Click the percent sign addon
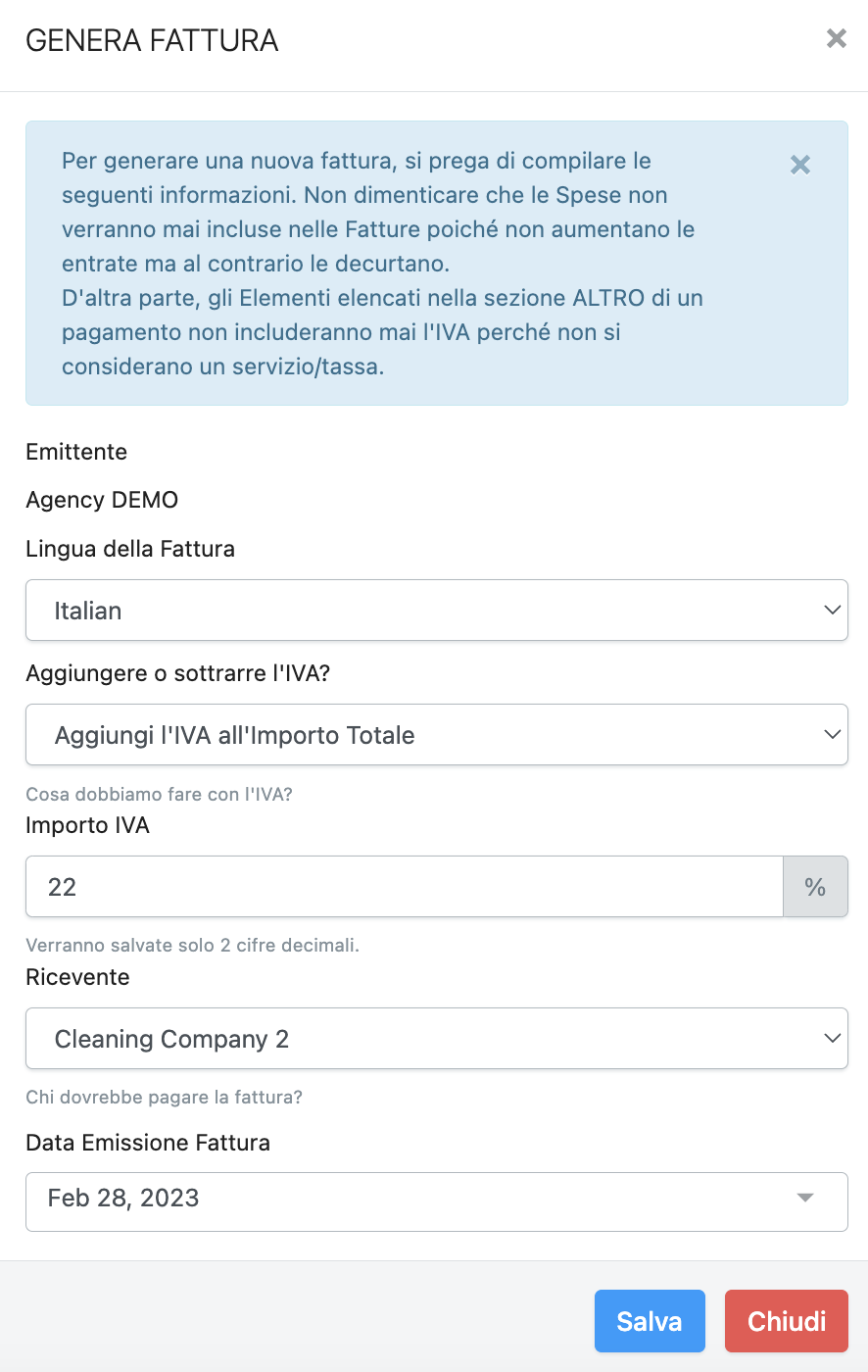Screen dimensions: 868x1372 [815, 887]
